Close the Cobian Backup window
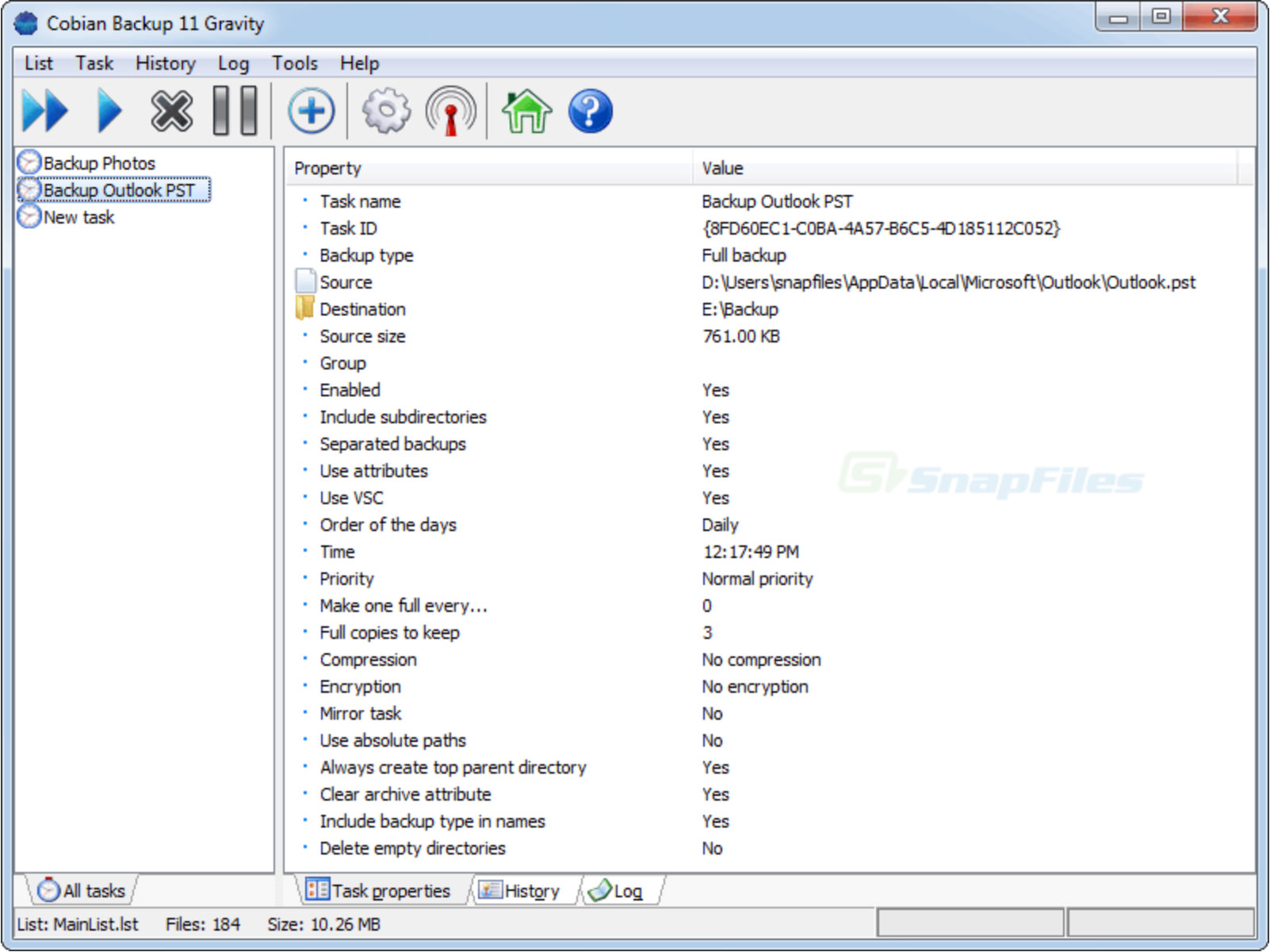This screenshot has height=952, width=1270. pos(1220,17)
